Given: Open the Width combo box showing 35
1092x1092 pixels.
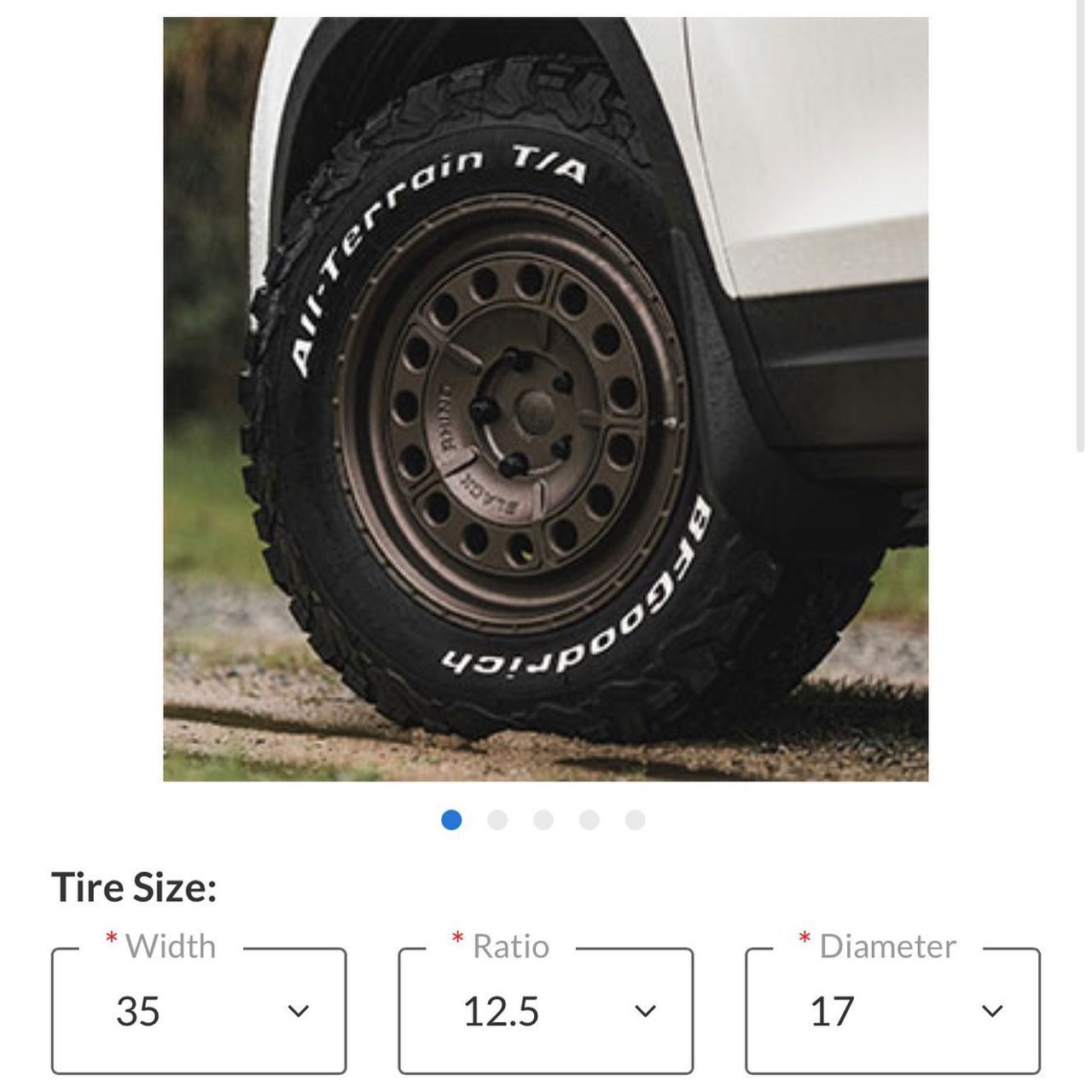Looking at the screenshot, I should coord(199,1011).
